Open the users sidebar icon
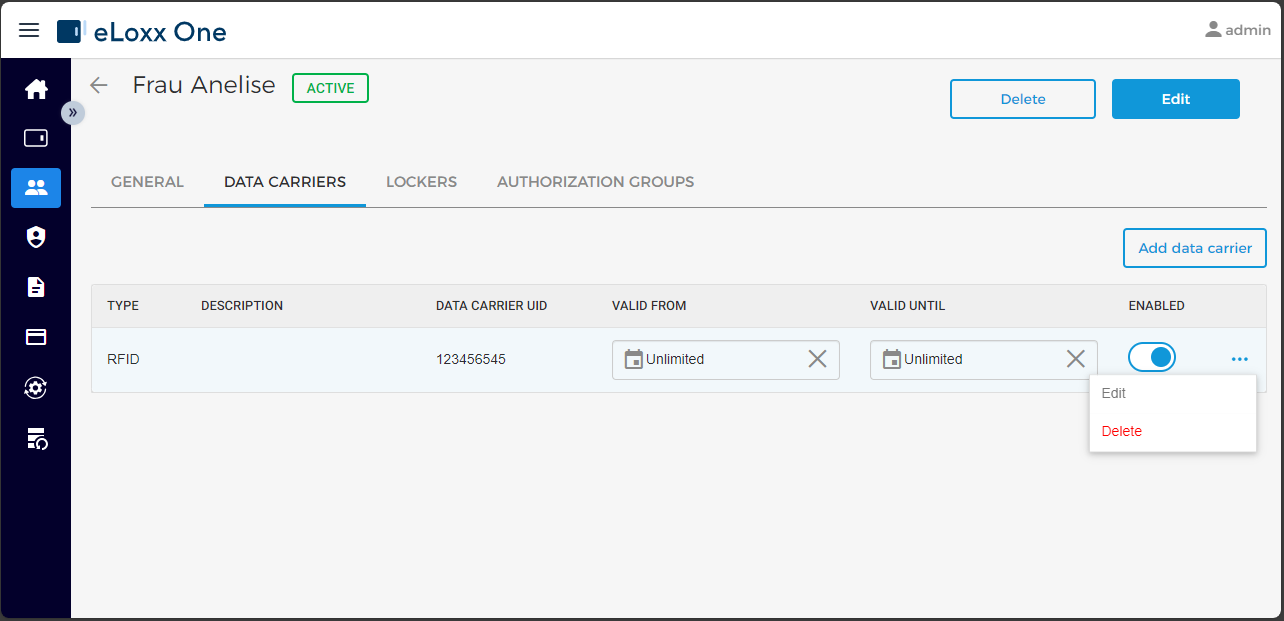Viewport: 1284px width, 621px height. click(x=36, y=188)
